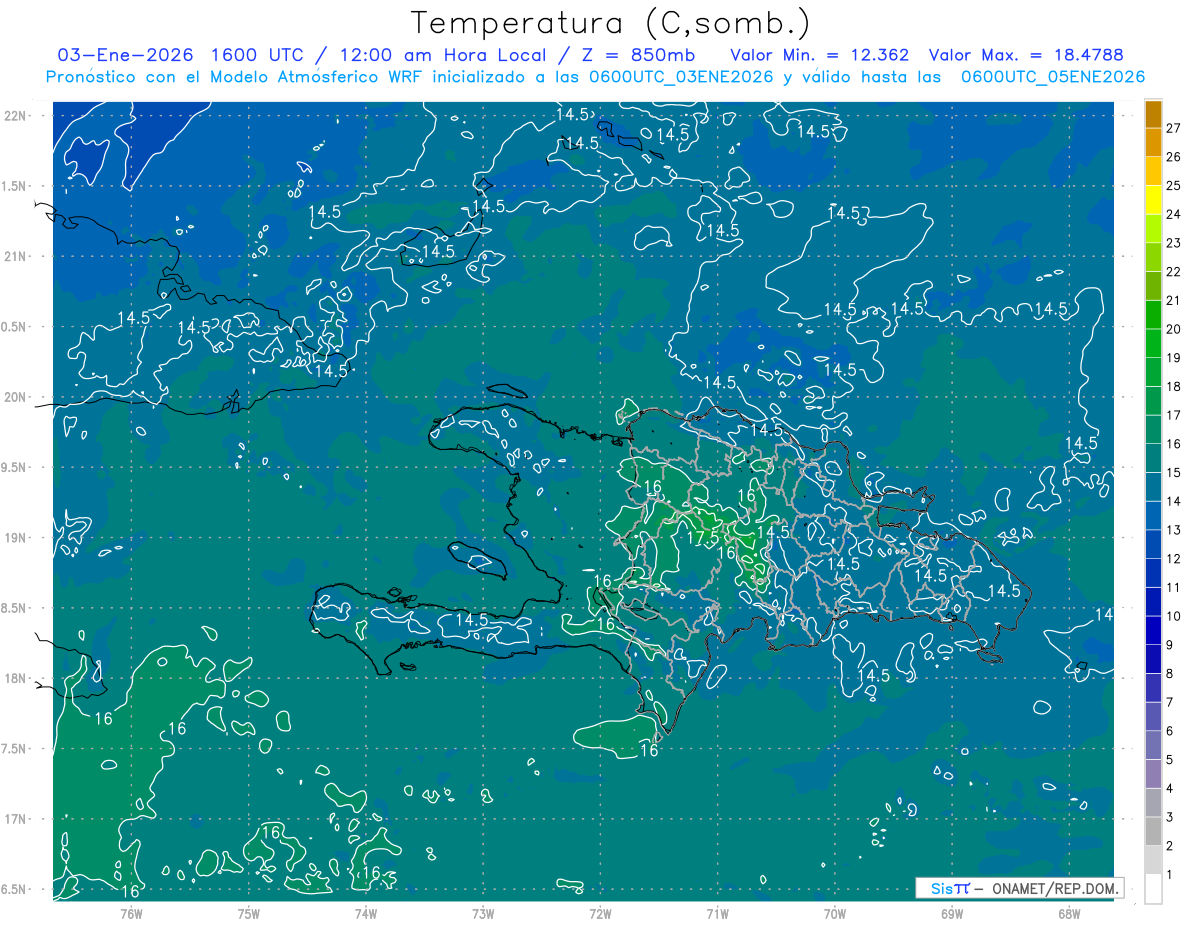This screenshot has width=1200, height=927.
Task: Click the "73W" longitude axis label
Action: 483,914
